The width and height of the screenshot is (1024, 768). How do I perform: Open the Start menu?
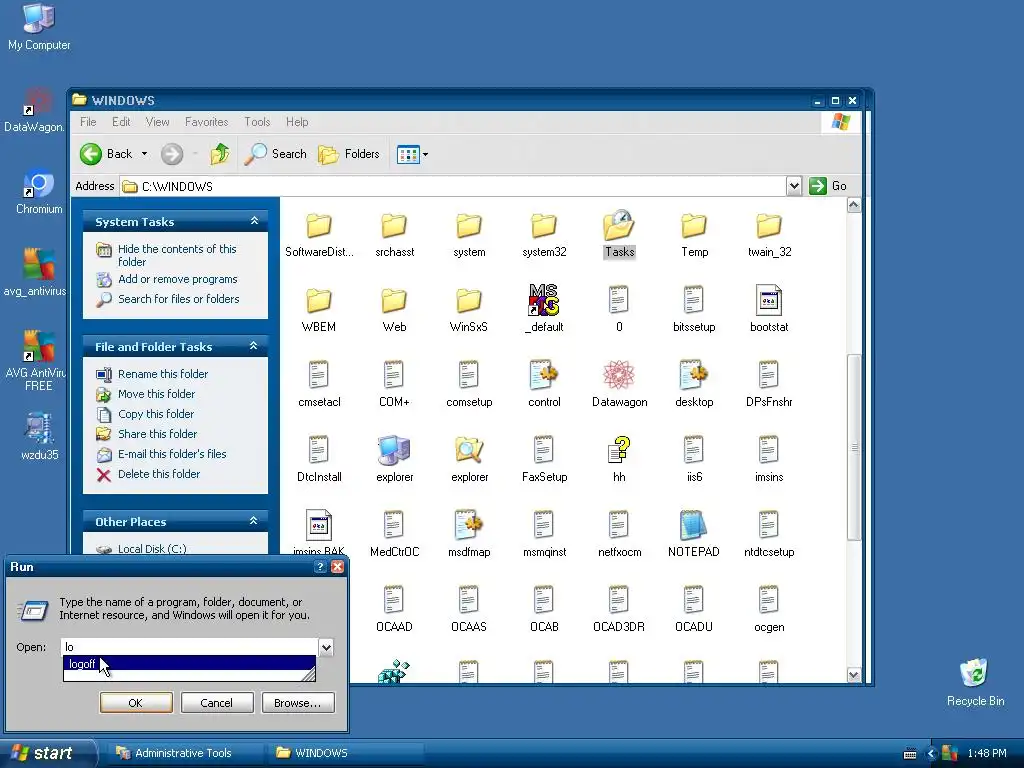[x=47, y=753]
